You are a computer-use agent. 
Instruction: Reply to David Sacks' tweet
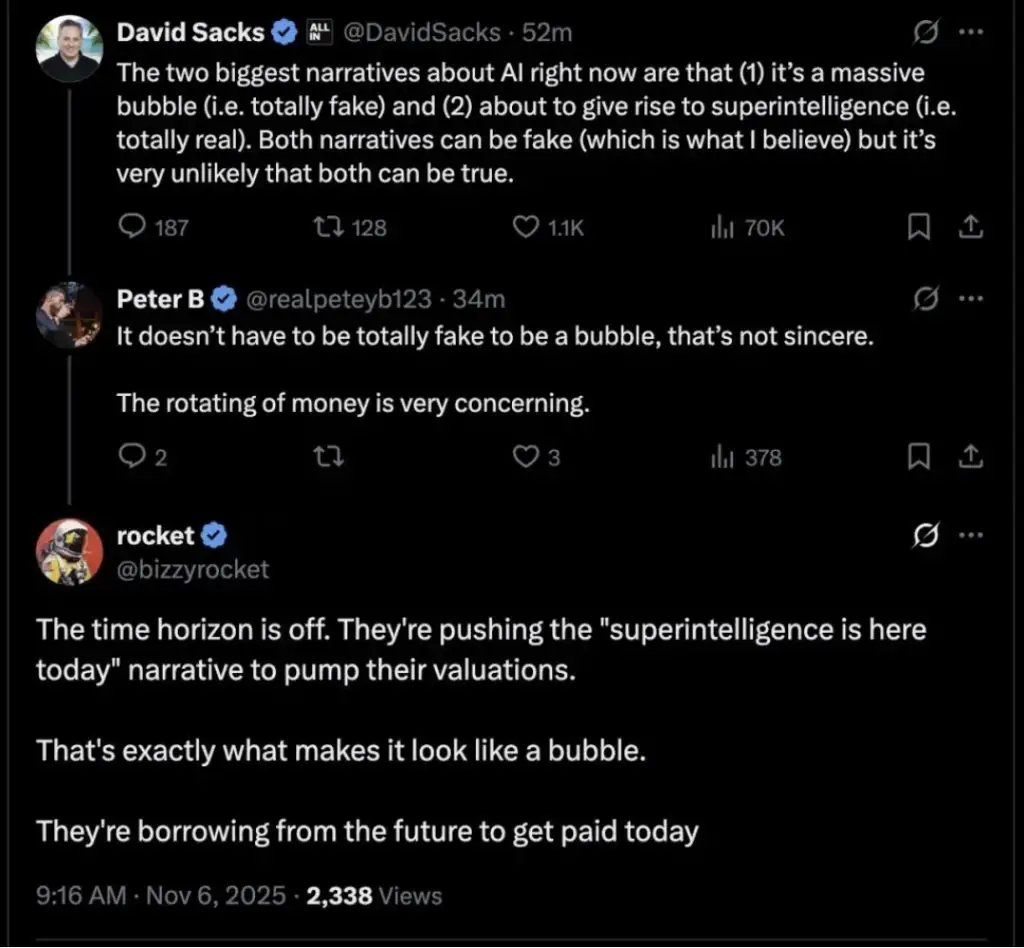pyautogui.click(x=132, y=228)
